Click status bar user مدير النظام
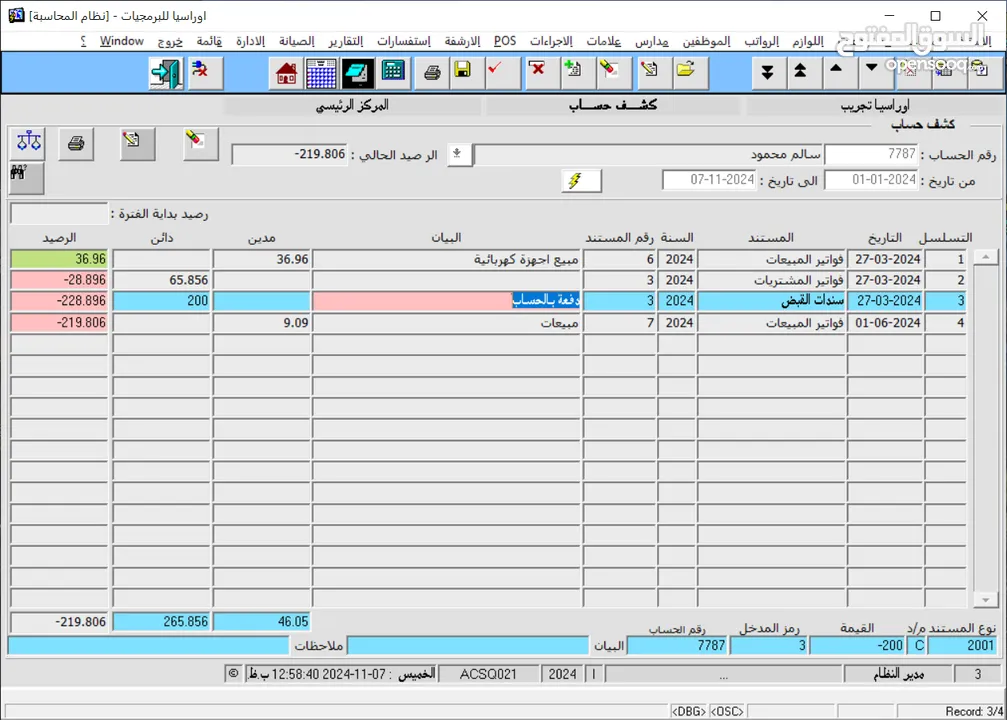The height and width of the screenshot is (720, 1007). coord(898,674)
